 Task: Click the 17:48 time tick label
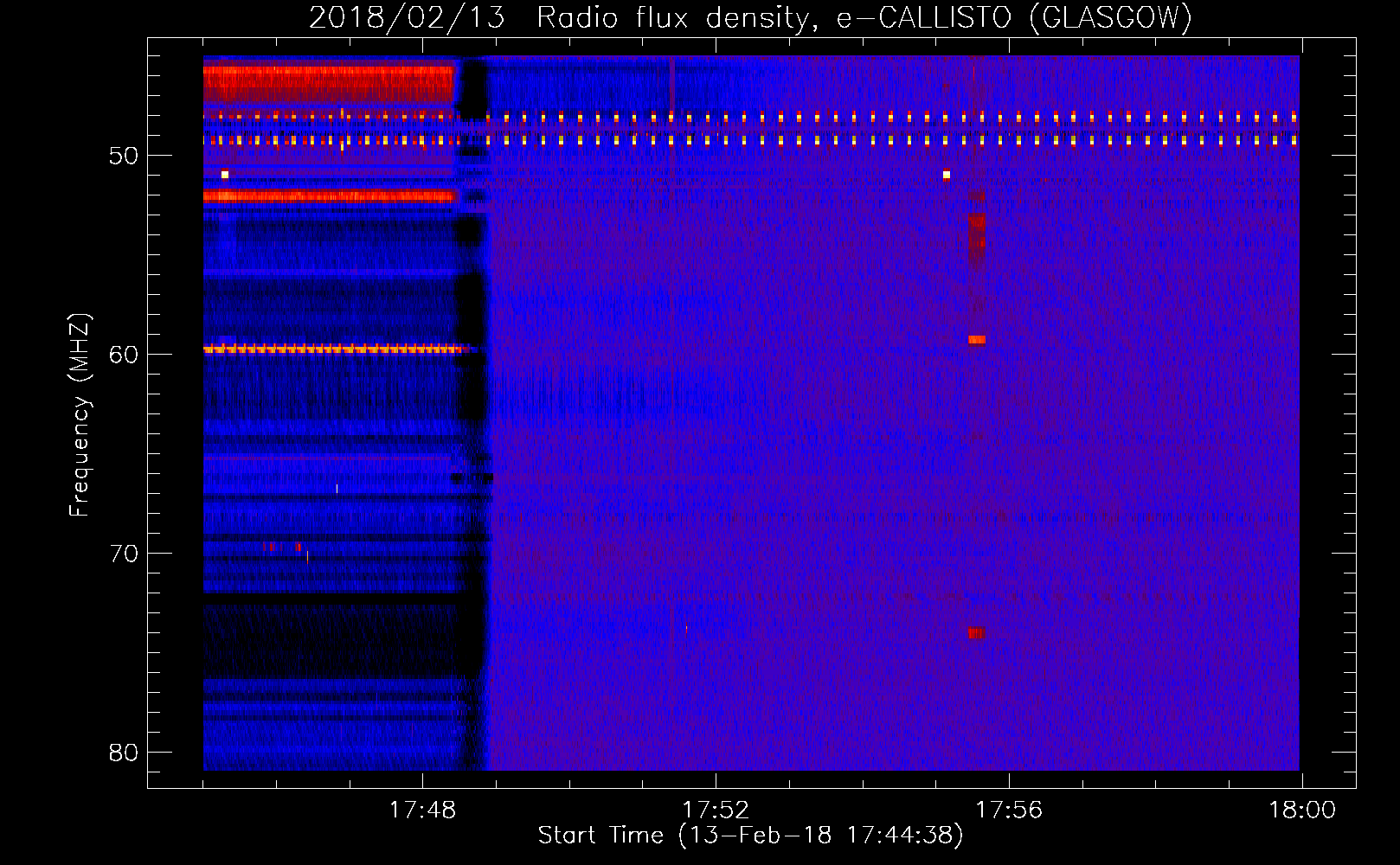coord(422,811)
